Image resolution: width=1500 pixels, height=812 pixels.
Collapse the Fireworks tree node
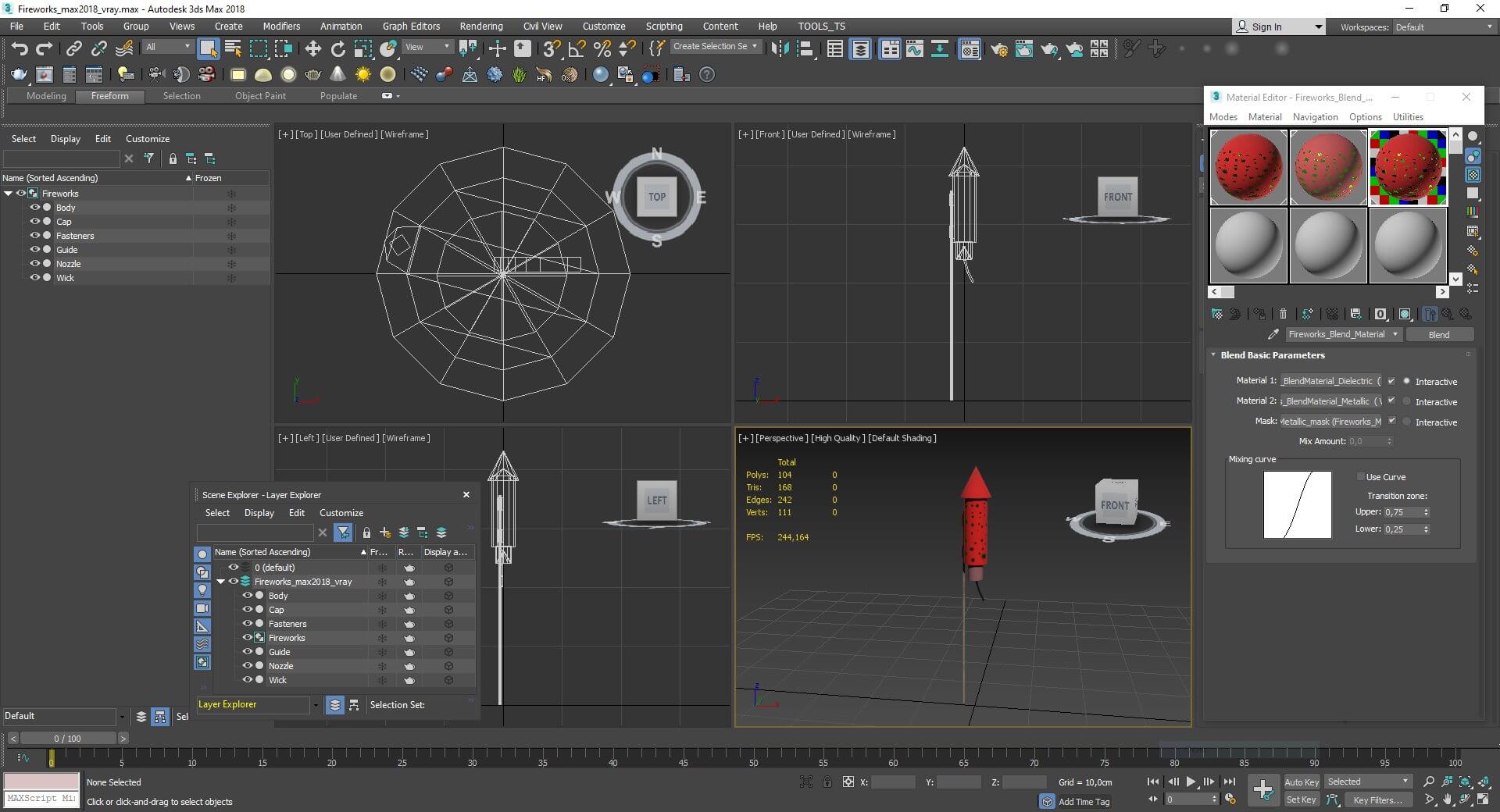(9, 194)
